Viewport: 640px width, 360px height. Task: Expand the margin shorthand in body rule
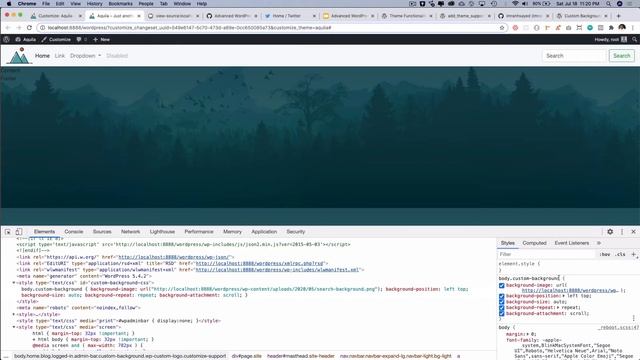[x=527, y=334]
